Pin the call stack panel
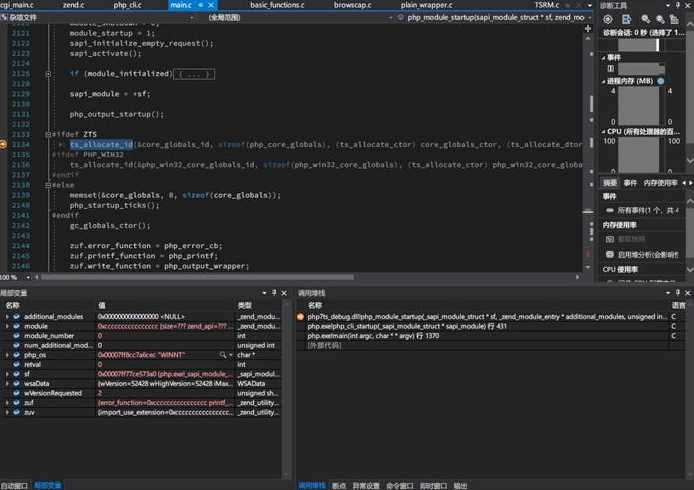Image resolution: width=694 pixels, height=490 pixels. pyautogui.click(x=678, y=293)
